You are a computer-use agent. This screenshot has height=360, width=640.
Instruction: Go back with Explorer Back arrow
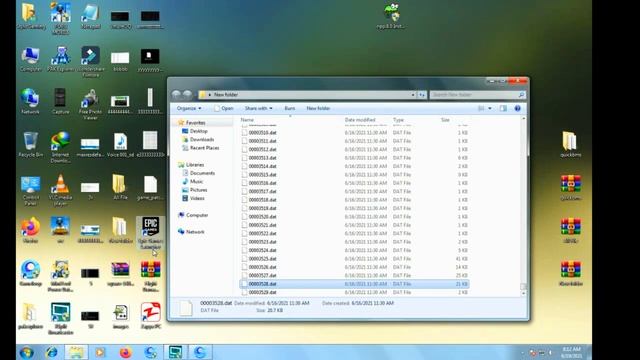click(x=176, y=95)
